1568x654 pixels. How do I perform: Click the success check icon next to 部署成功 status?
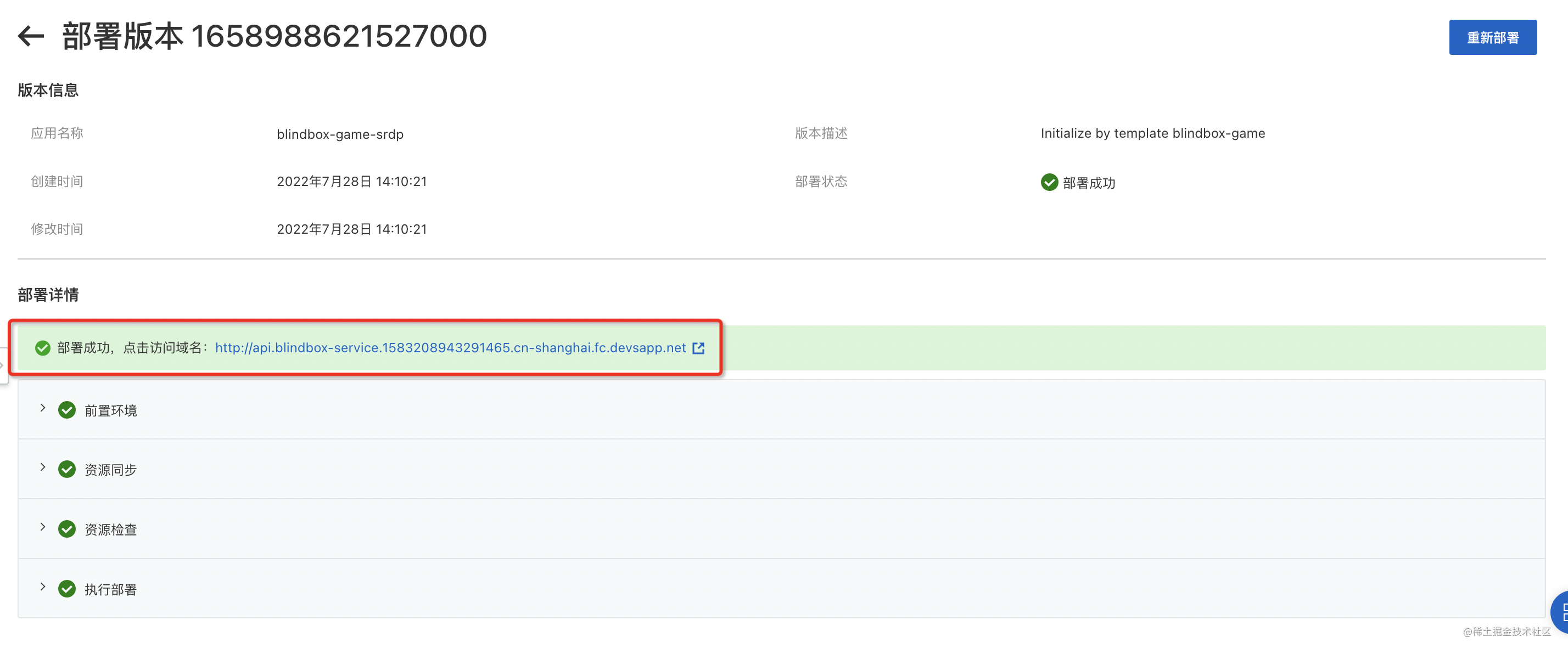click(x=1049, y=182)
